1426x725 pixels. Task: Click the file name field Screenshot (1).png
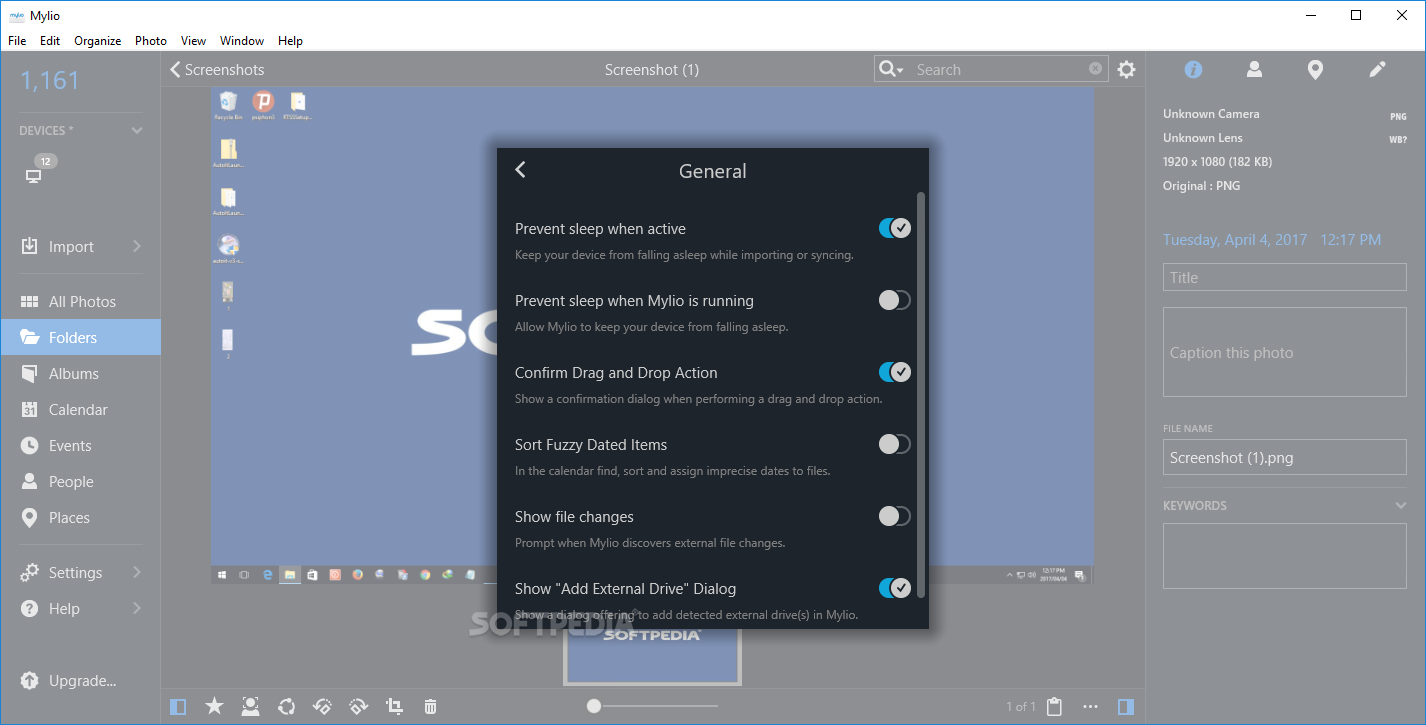click(1285, 458)
